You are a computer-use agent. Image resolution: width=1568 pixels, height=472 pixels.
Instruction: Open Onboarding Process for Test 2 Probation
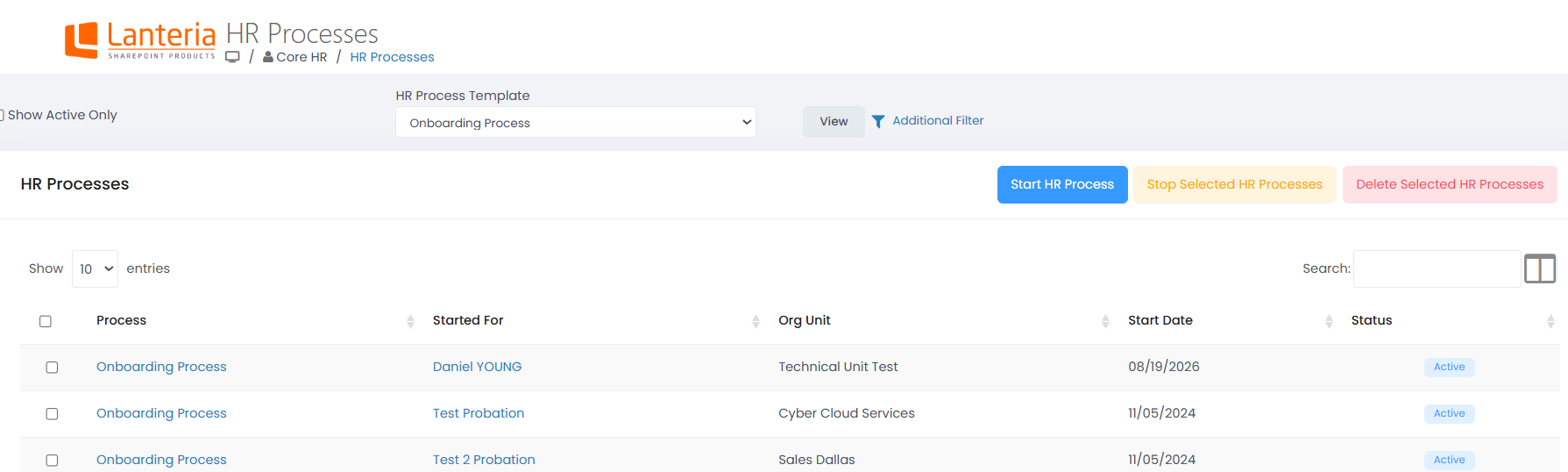click(161, 460)
